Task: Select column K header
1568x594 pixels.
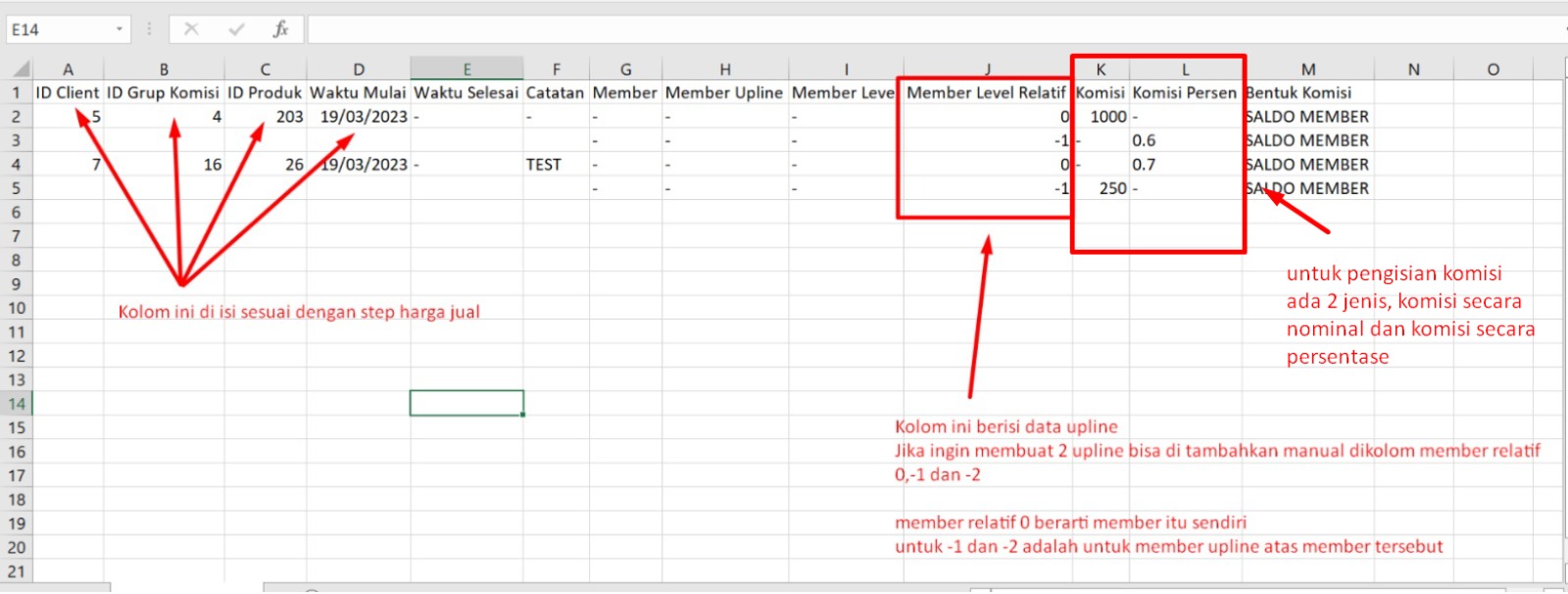Action: point(1101,70)
